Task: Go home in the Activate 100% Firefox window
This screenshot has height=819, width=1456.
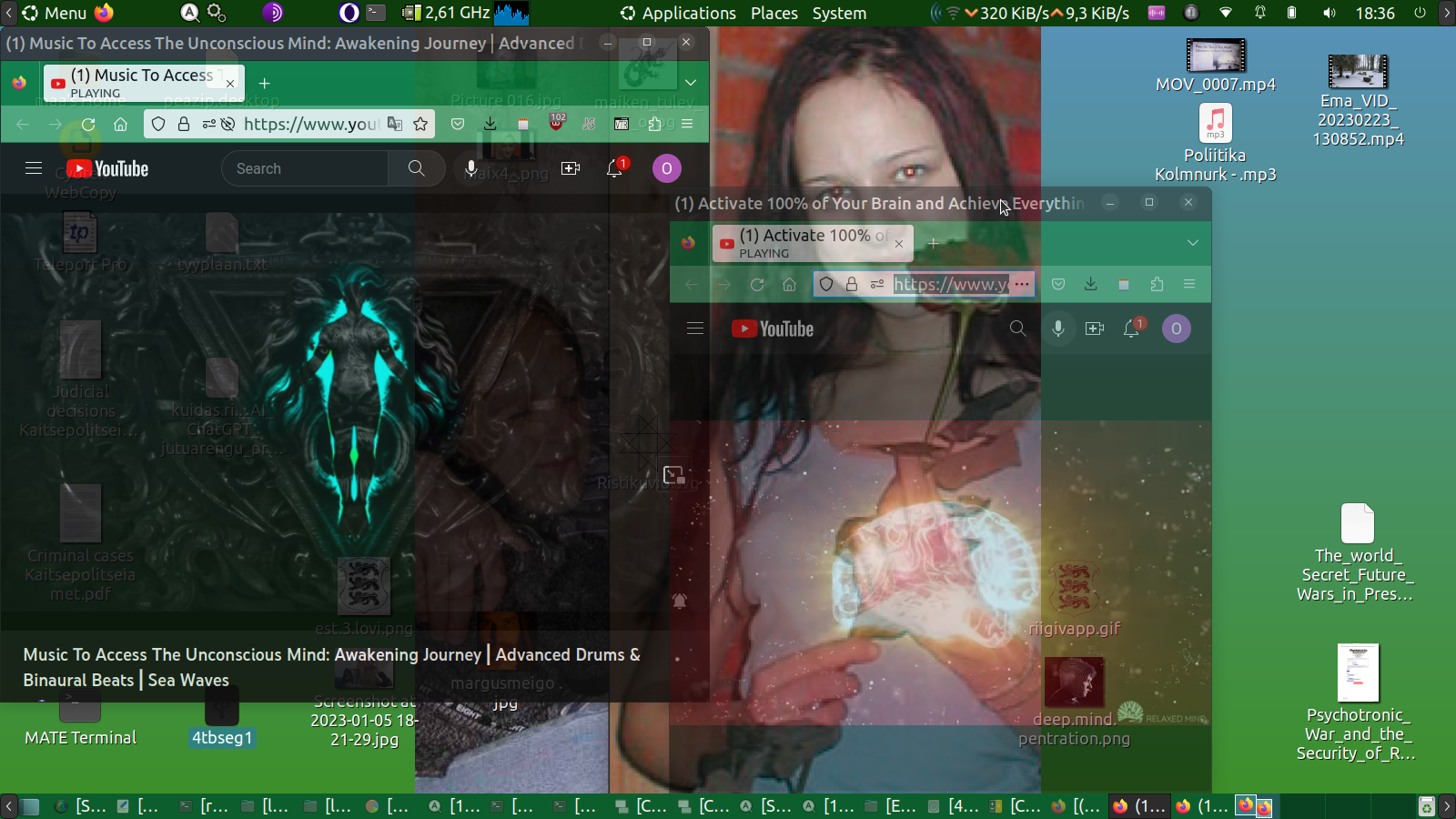Action: [x=789, y=285]
